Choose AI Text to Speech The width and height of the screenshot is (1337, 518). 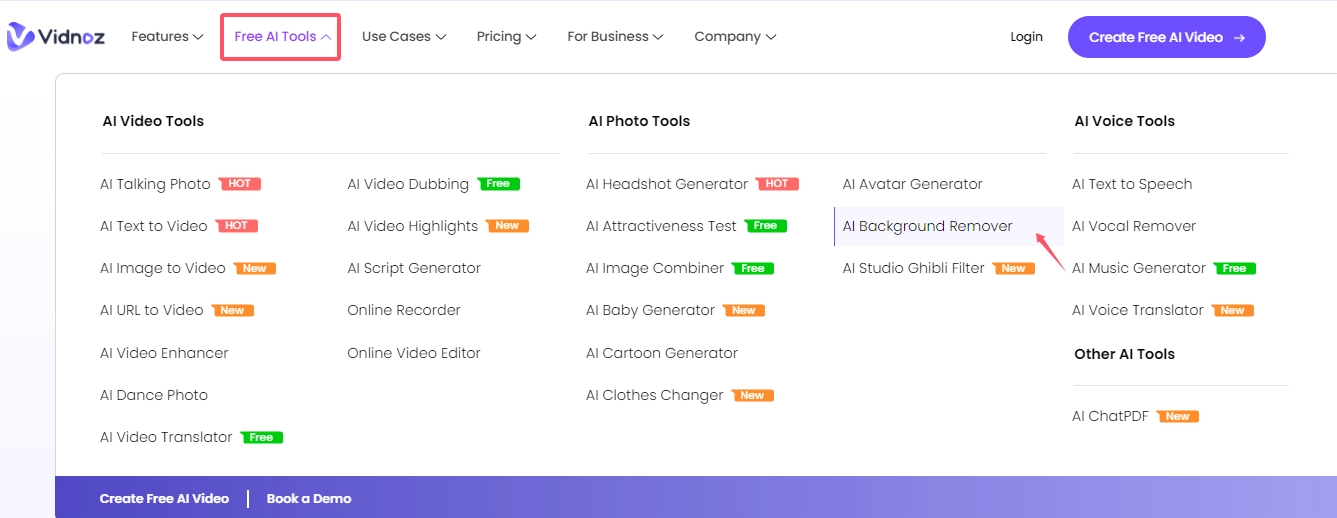[1132, 184]
